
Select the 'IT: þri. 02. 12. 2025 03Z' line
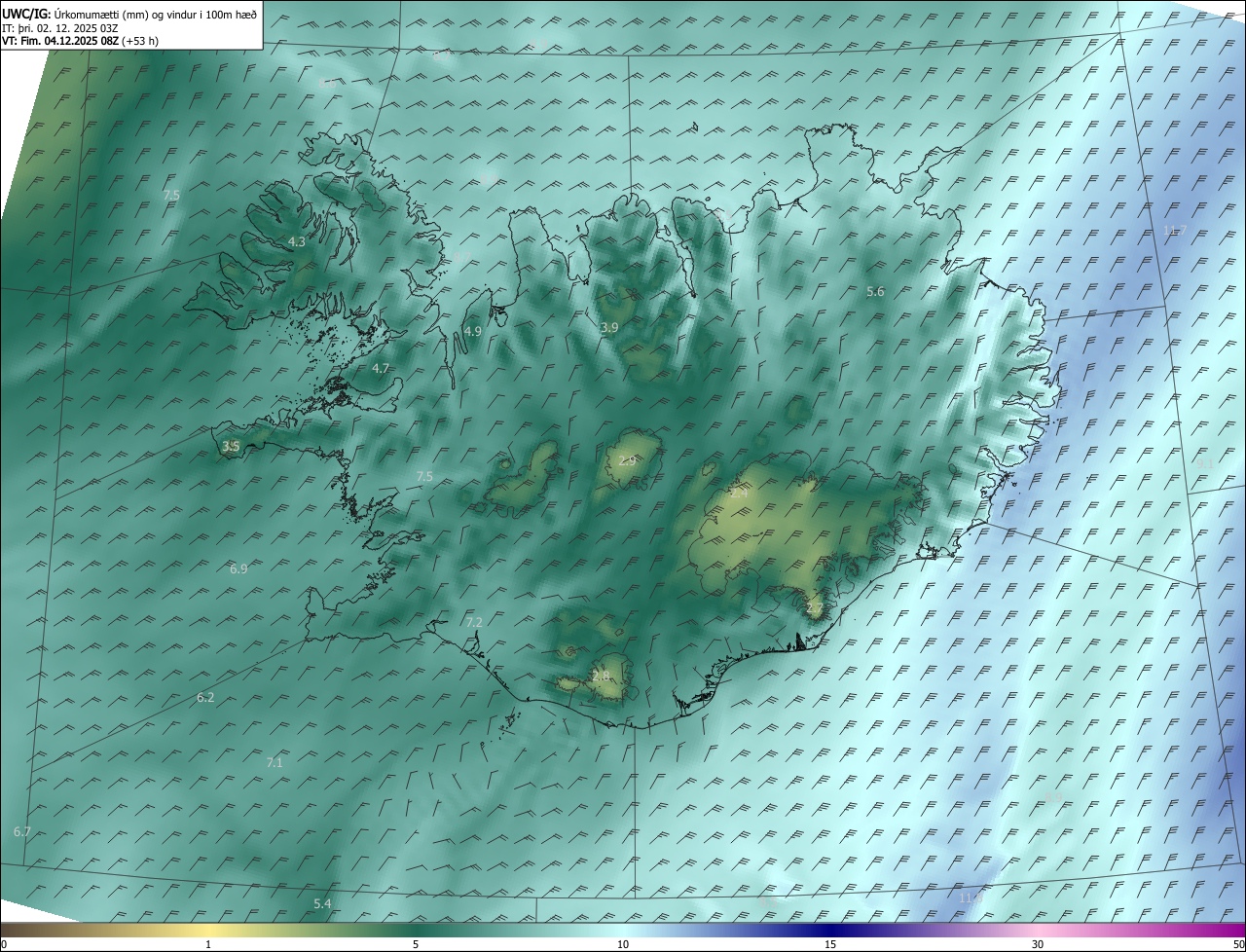[x=60, y=28]
